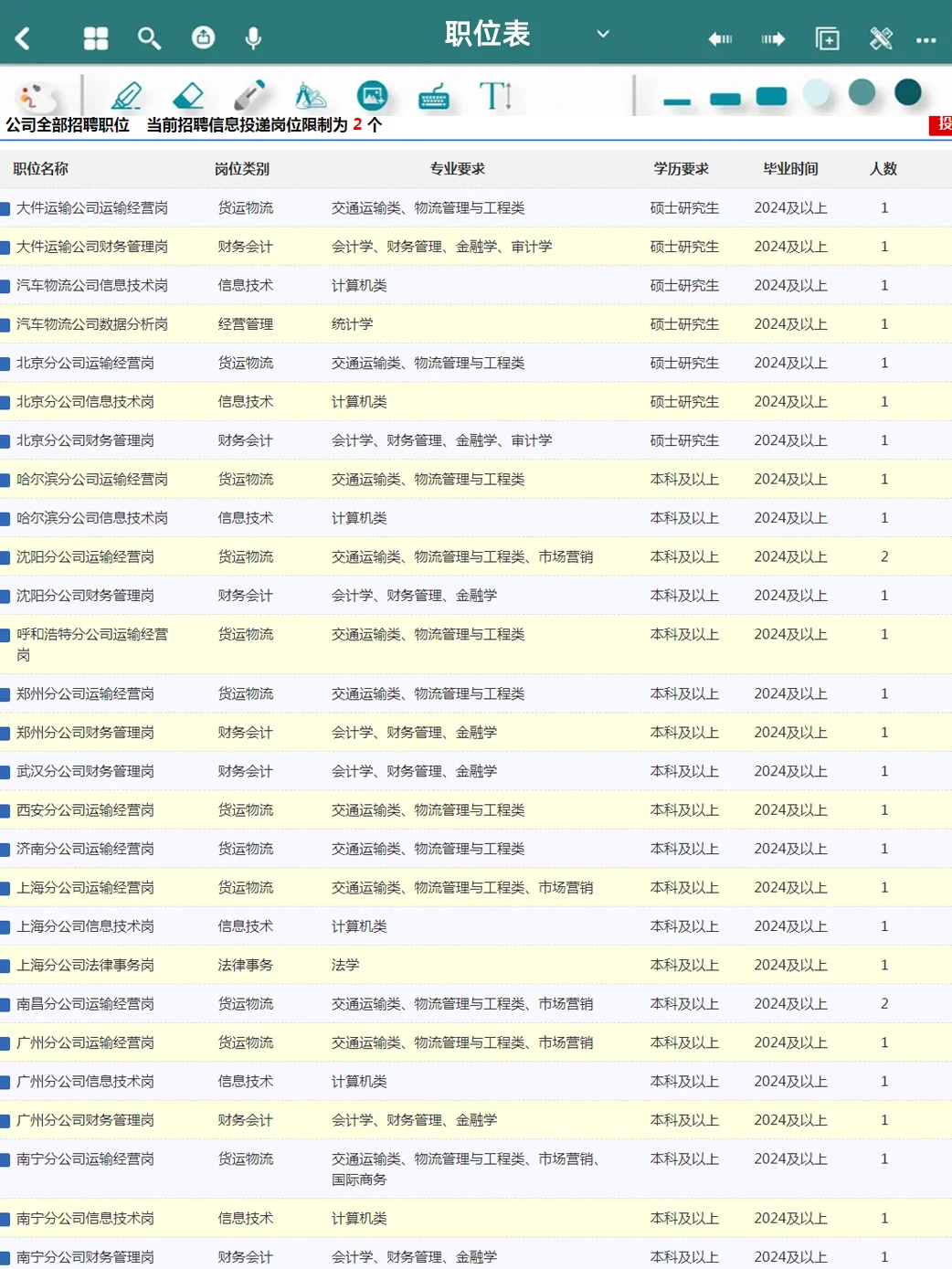952x1269 pixels.
Task: Select the 广州分公司信息技术岗 row
Action: coord(476,1082)
